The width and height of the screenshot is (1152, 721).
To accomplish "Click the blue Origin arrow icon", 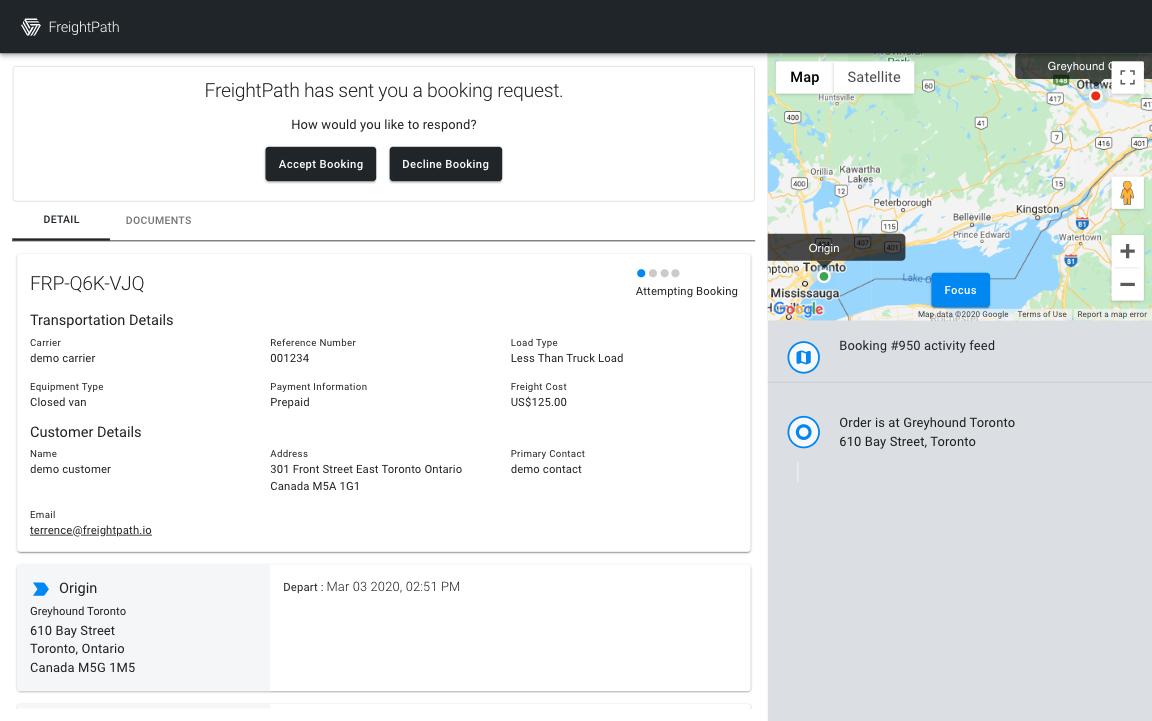I will click(40, 589).
